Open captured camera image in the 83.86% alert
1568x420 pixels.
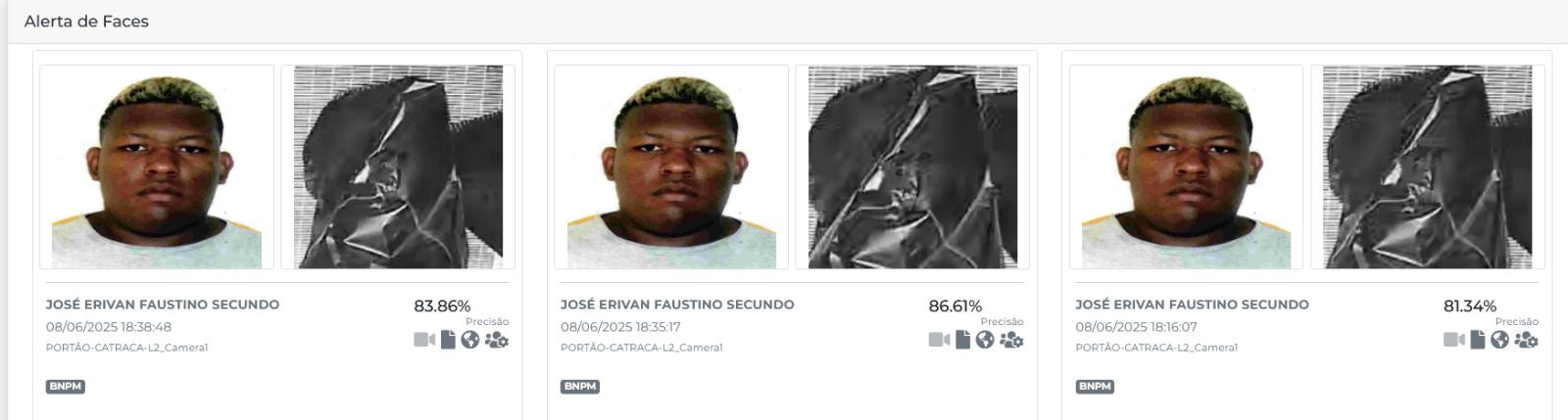coord(398,167)
